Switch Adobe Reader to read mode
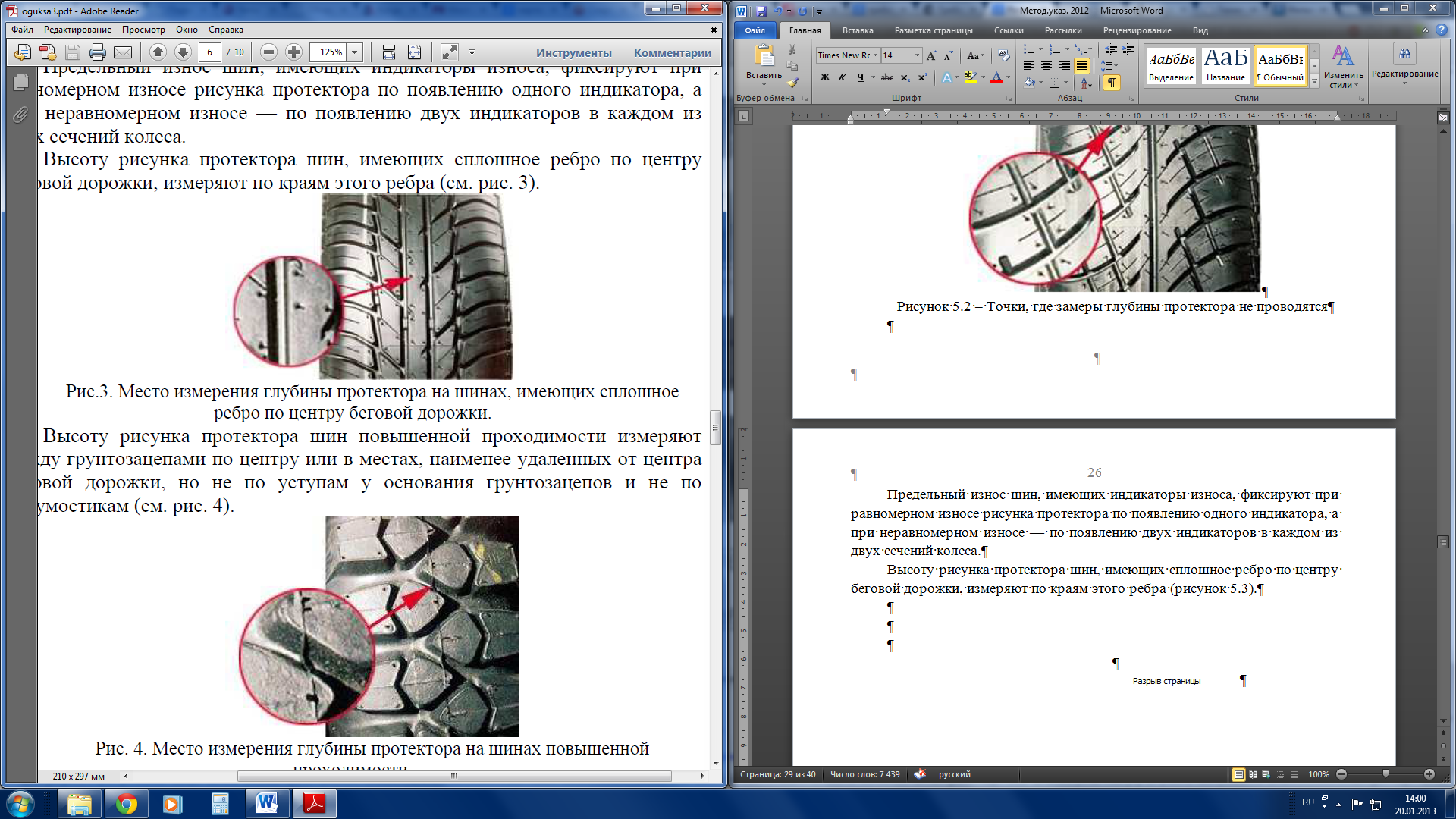This screenshot has width=1456, height=819. [x=450, y=52]
